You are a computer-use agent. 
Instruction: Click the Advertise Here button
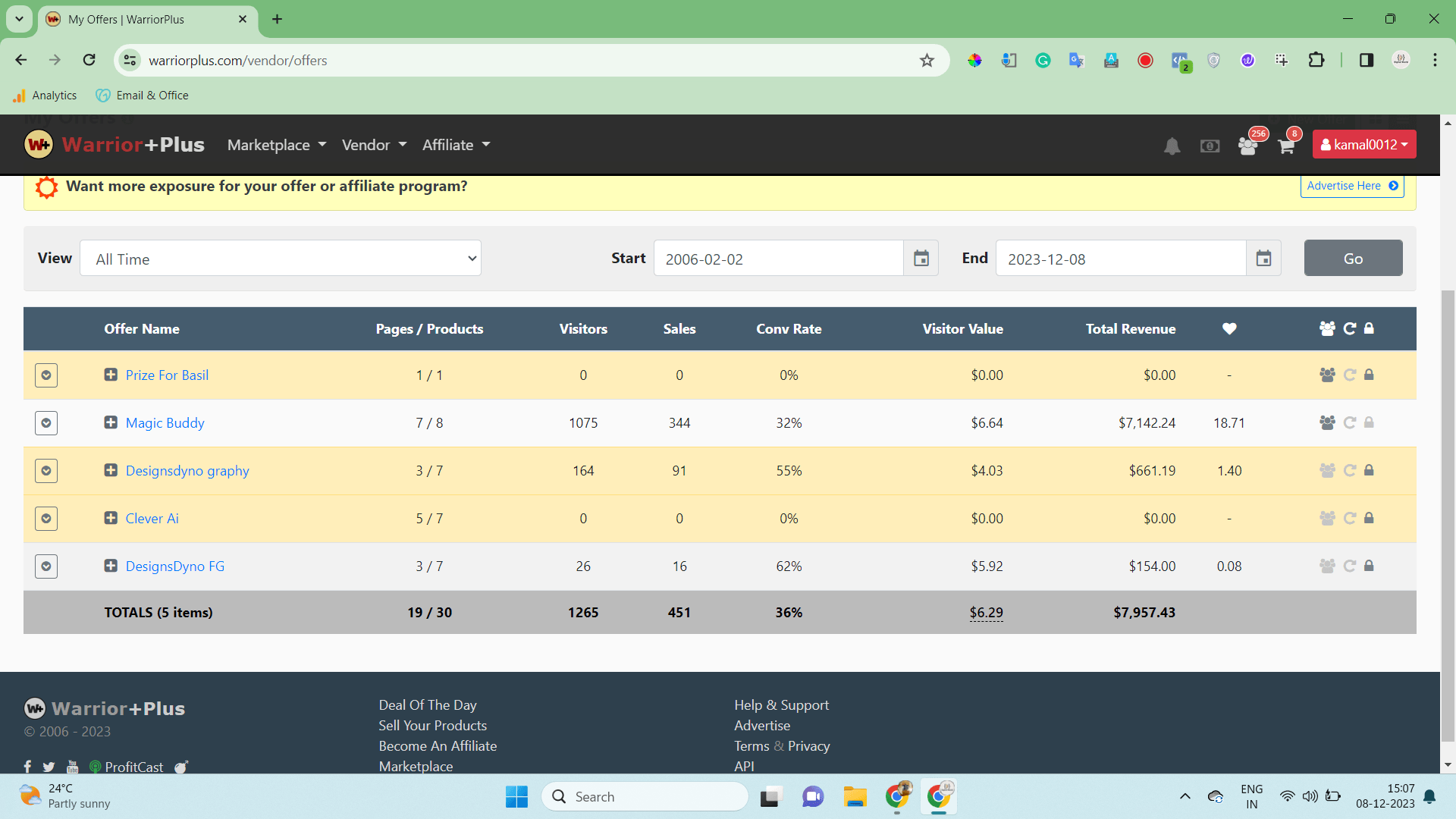(1352, 186)
